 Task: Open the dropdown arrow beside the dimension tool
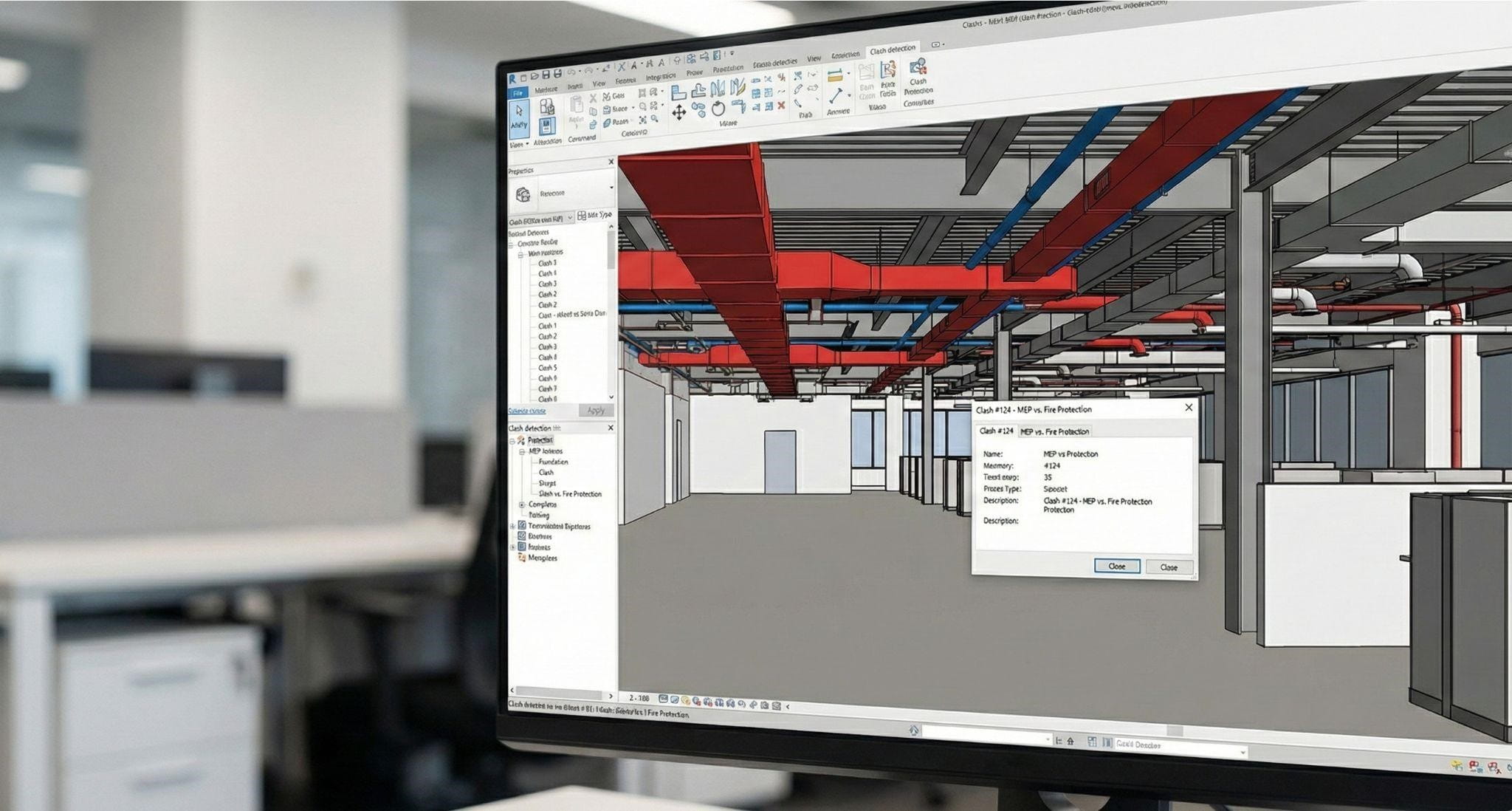(848, 74)
